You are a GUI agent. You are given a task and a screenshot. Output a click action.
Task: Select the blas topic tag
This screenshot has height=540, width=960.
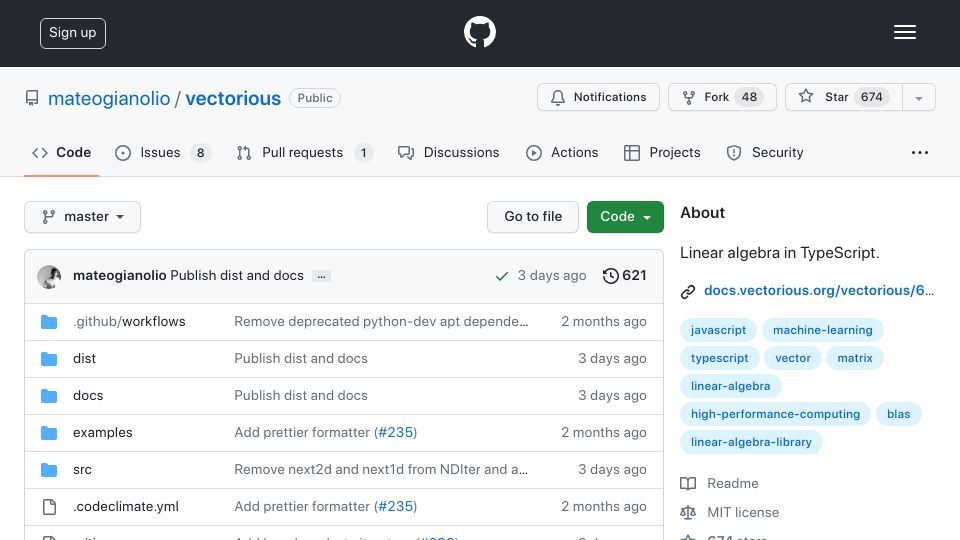(x=898, y=414)
